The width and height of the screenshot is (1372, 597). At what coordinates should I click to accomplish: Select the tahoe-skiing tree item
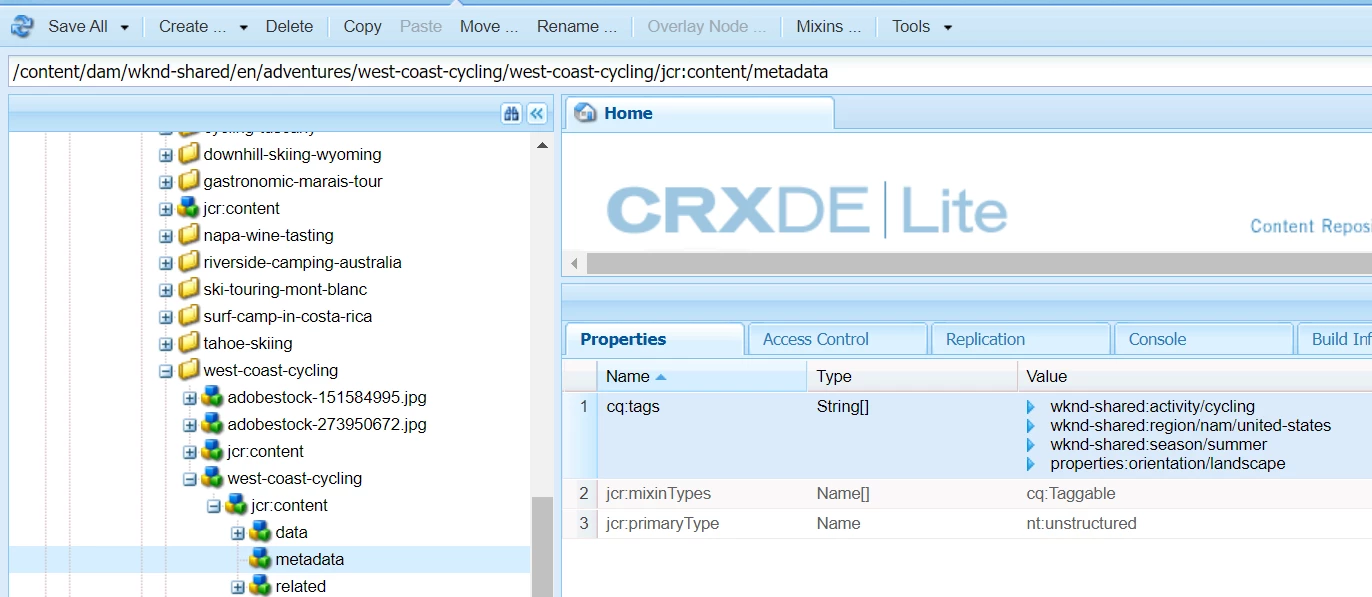click(x=248, y=344)
